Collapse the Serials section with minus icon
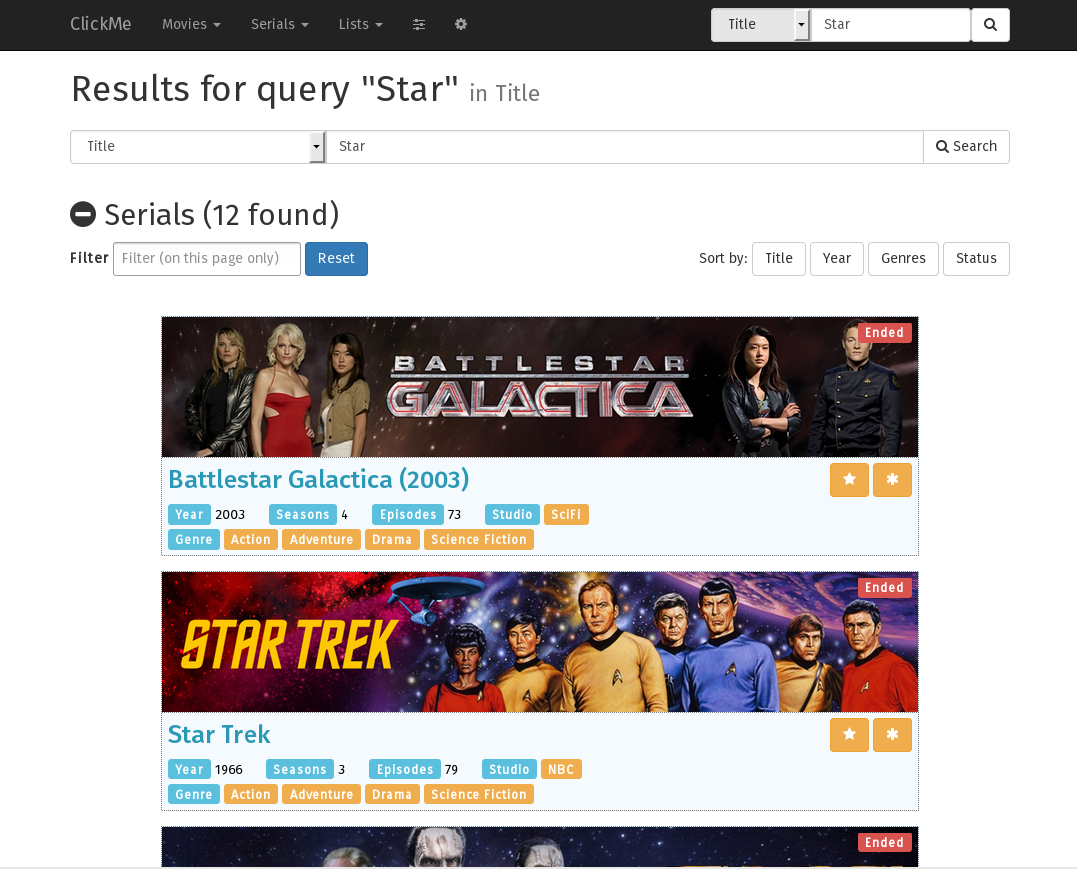 tap(83, 214)
